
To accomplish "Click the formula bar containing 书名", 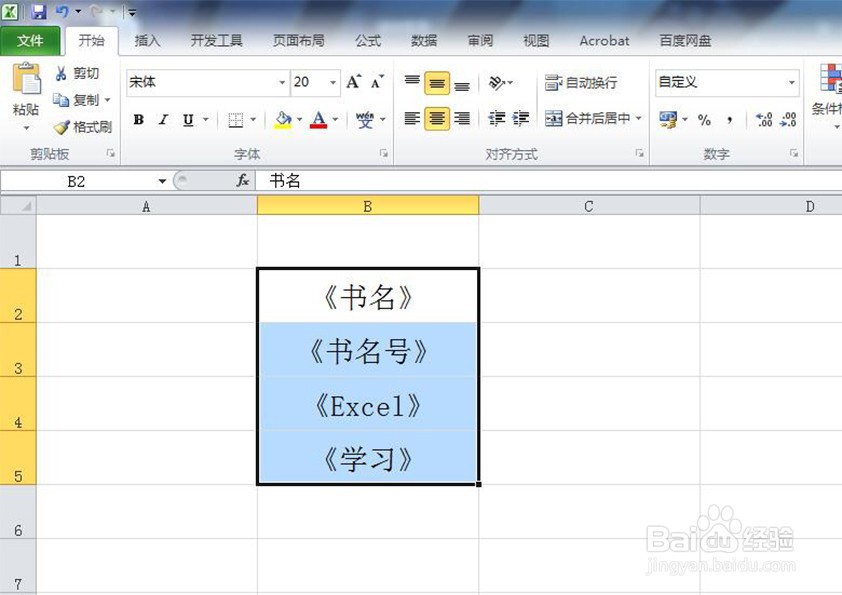I will tap(549, 181).
